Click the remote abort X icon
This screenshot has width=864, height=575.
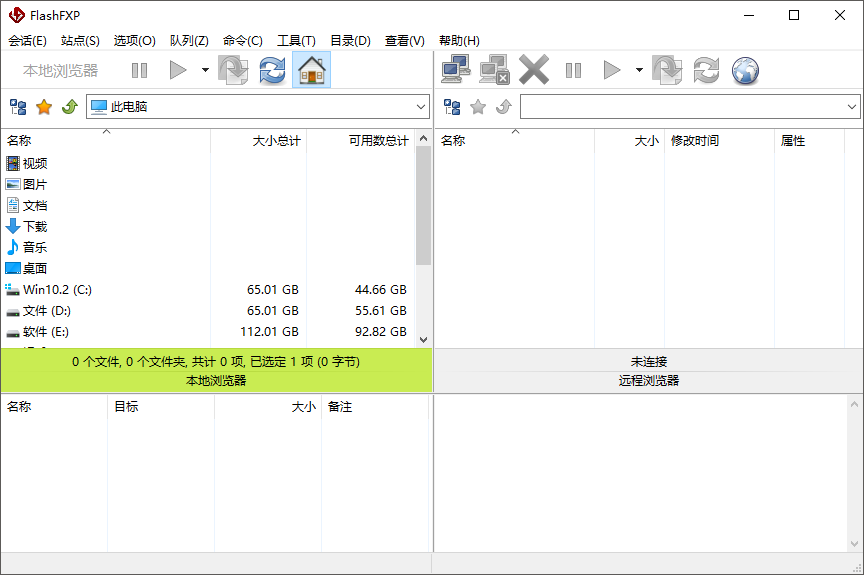click(534, 70)
